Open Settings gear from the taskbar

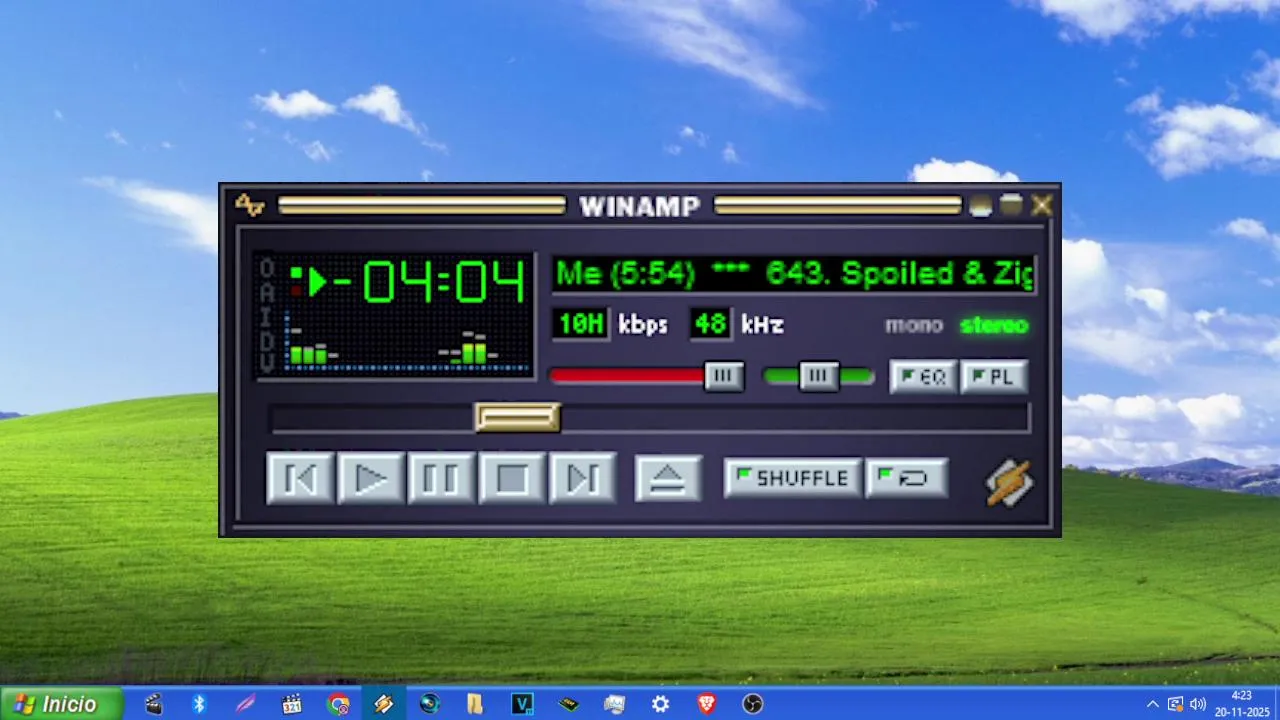point(660,704)
